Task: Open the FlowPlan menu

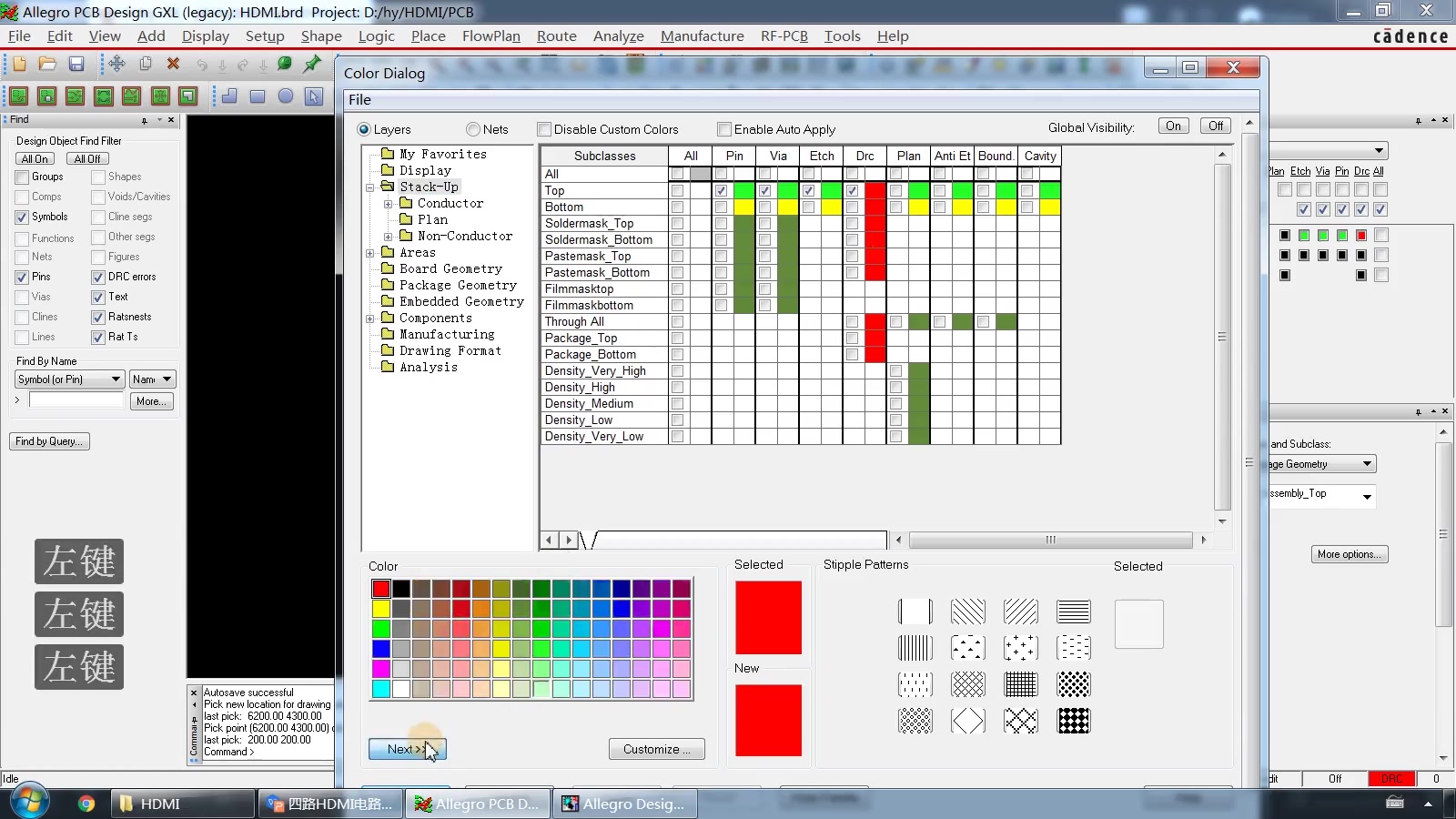Action: pos(490,35)
